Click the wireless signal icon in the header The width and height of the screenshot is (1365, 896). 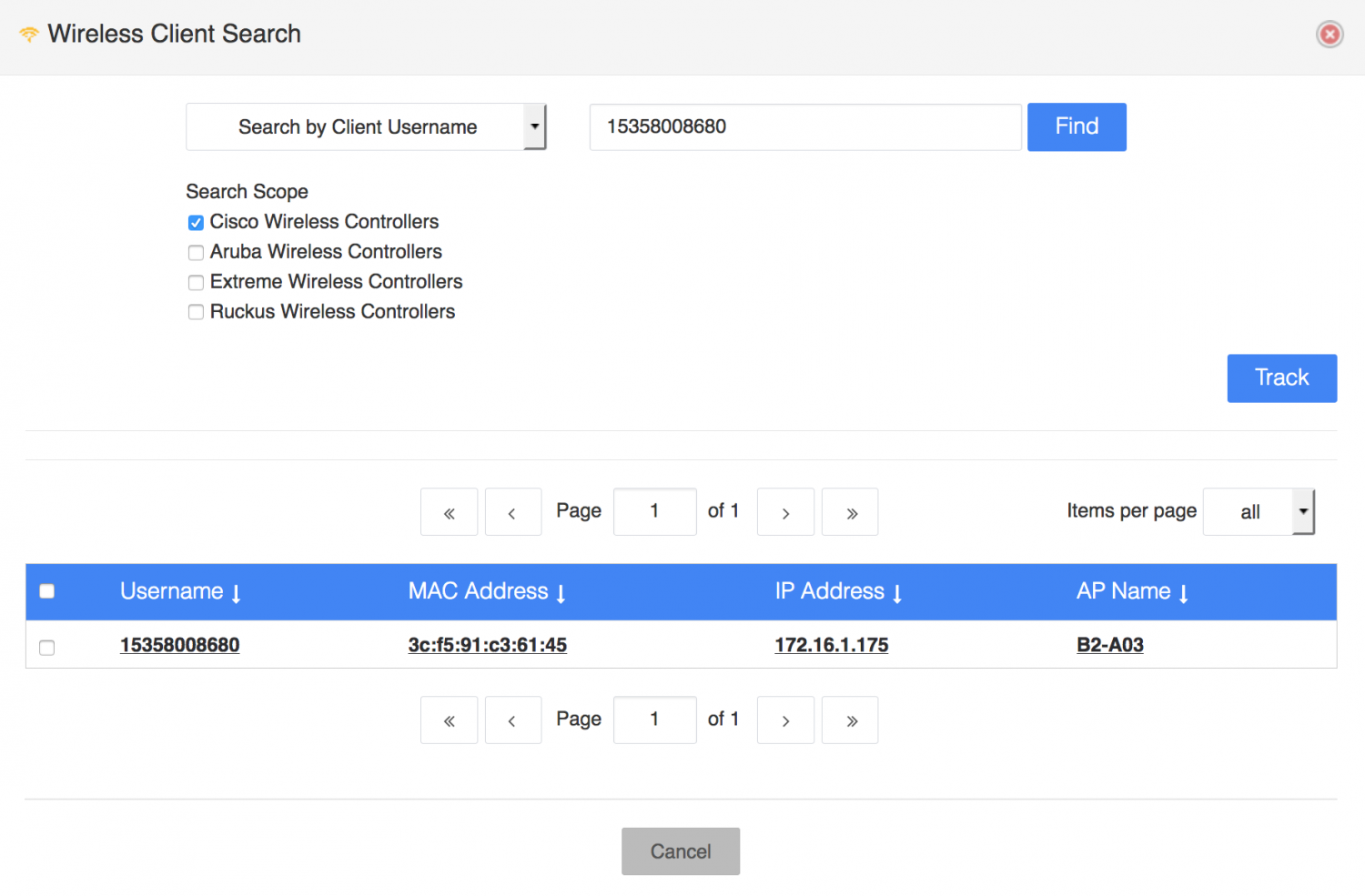(28, 33)
